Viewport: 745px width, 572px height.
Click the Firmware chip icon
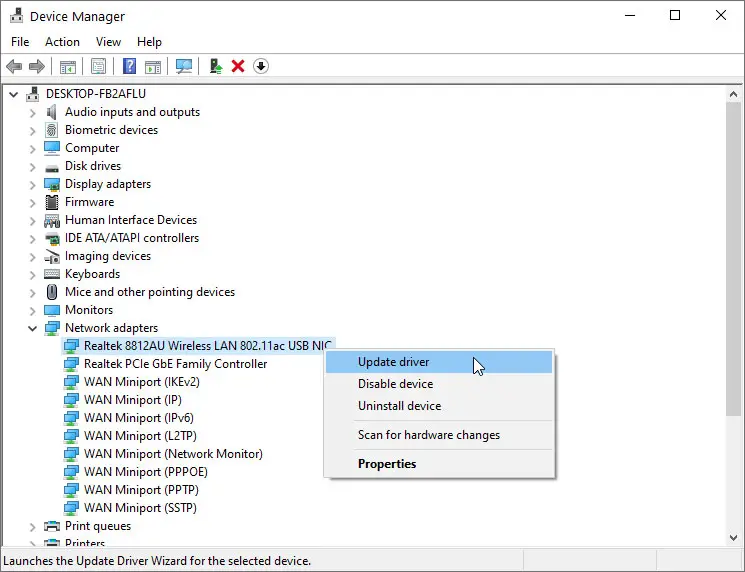[52, 202]
